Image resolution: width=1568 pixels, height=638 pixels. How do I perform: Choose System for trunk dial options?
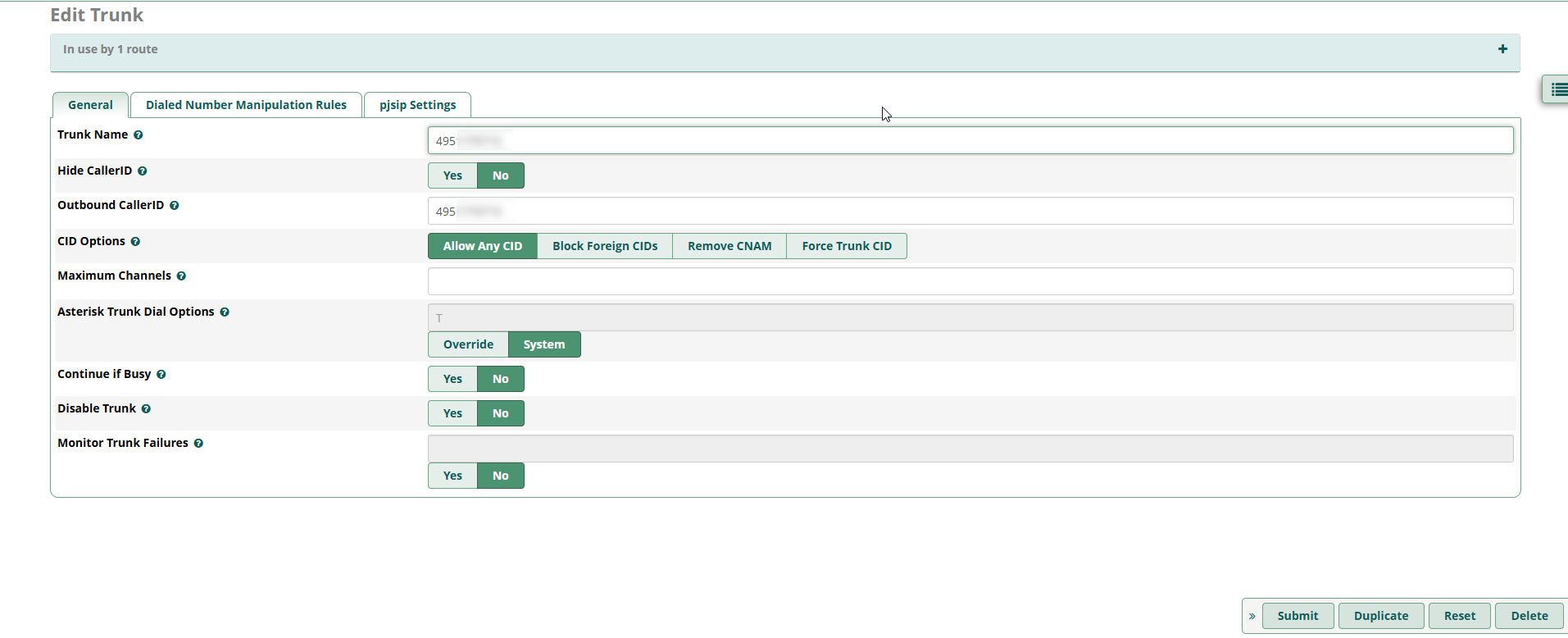point(544,344)
